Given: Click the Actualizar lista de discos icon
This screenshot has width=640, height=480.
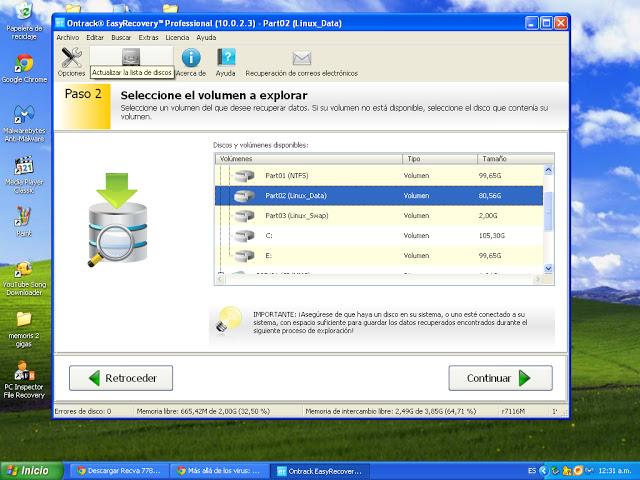Looking at the screenshot, I should click(130, 57).
